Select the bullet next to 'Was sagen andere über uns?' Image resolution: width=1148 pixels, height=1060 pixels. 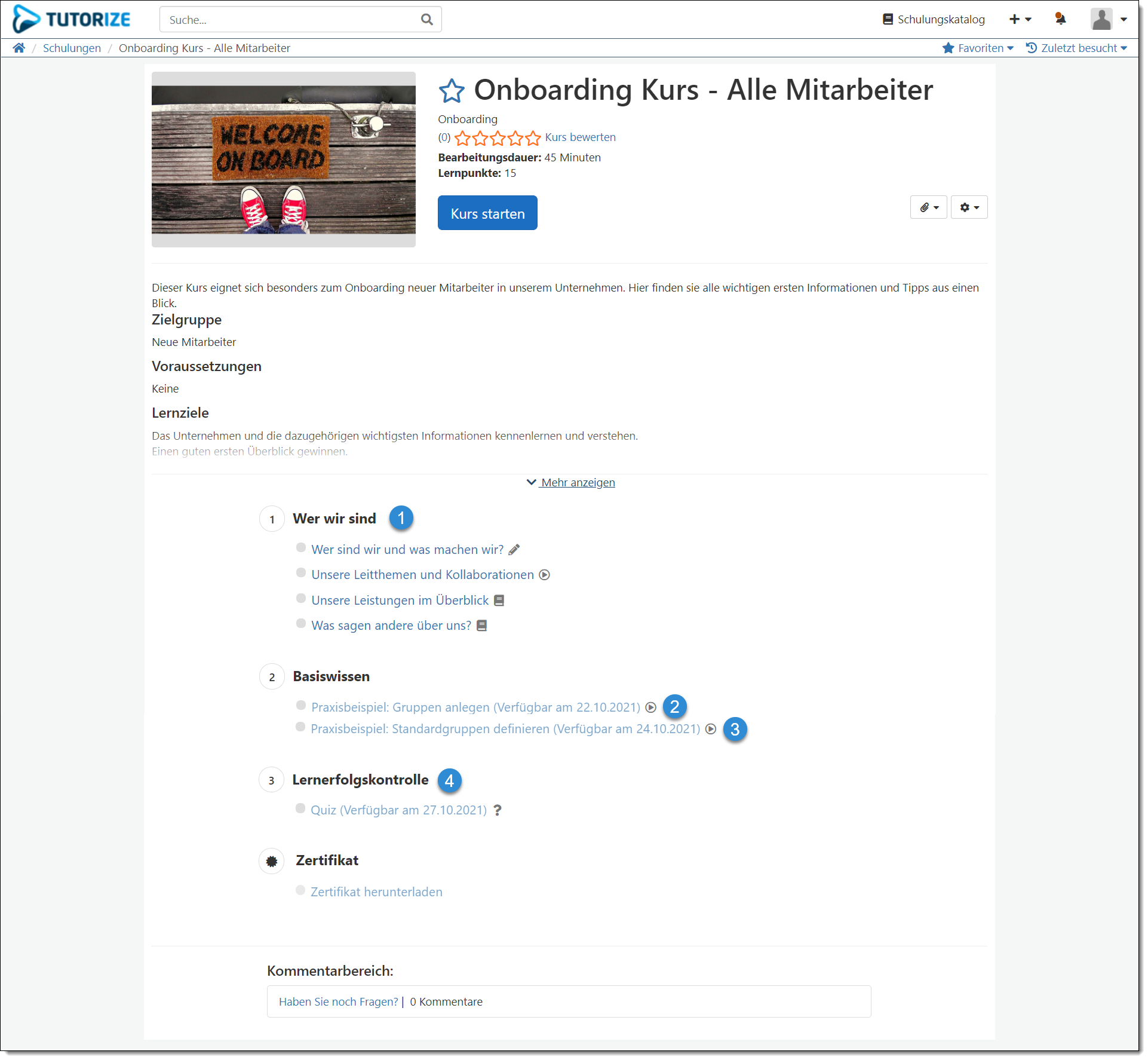coord(300,623)
